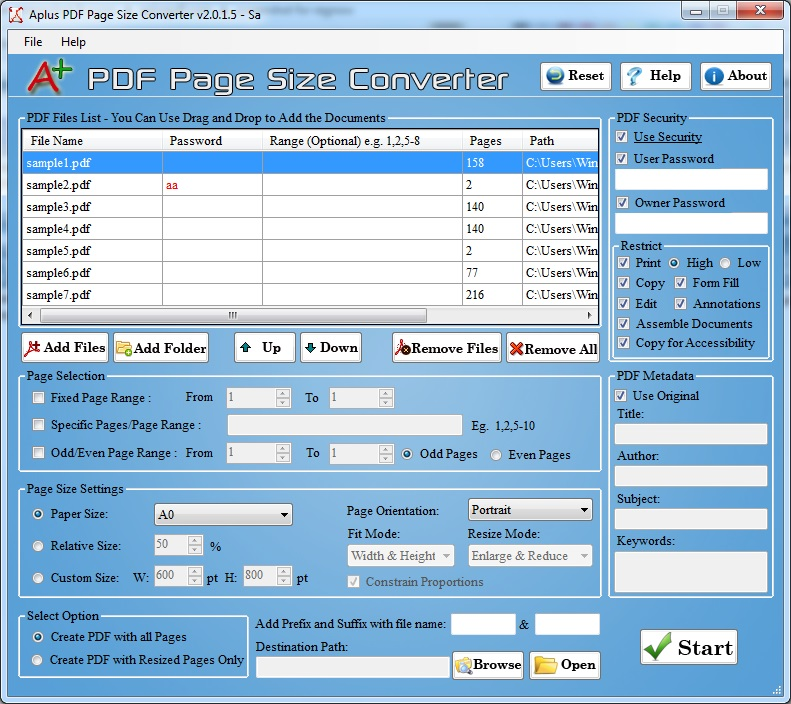The height and width of the screenshot is (704, 791).
Task: Open the Paper Size A0 dropdown
Action: (223, 514)
